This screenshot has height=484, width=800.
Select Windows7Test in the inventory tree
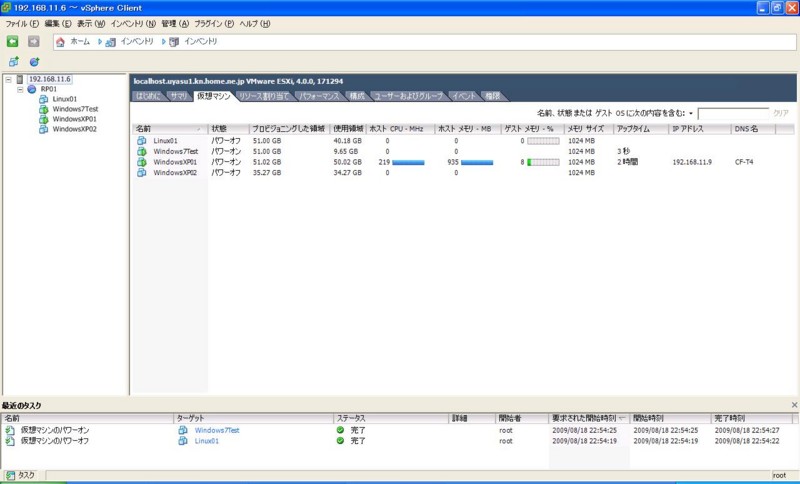75,109
